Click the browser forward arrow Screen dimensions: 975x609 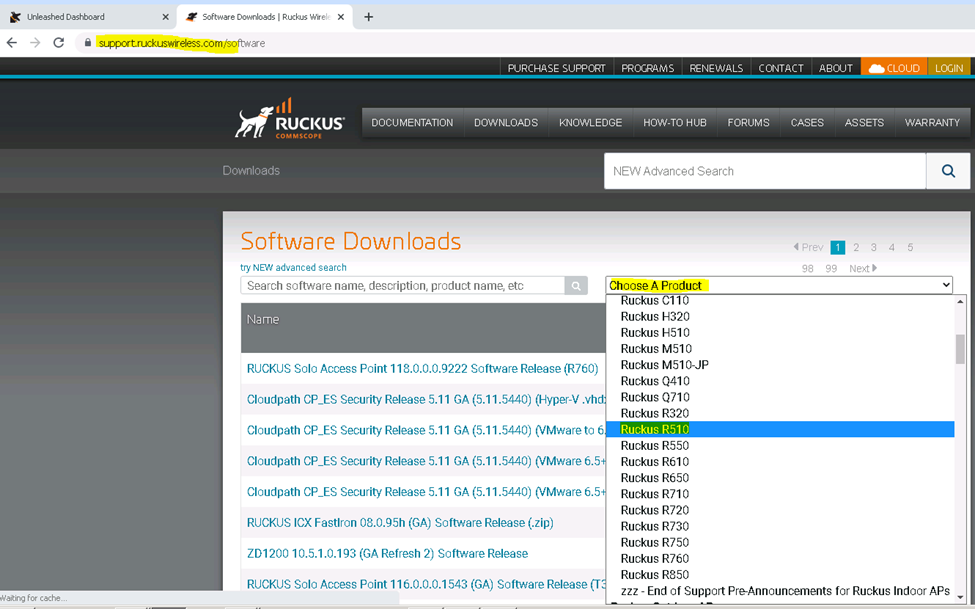click(x=35, y=43)
